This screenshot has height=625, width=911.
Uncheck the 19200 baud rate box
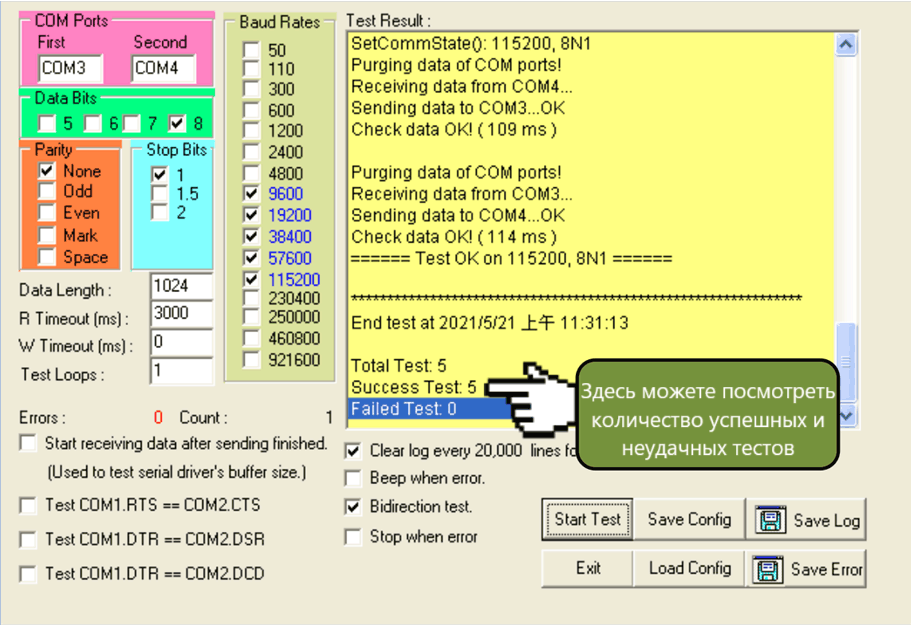251,215
